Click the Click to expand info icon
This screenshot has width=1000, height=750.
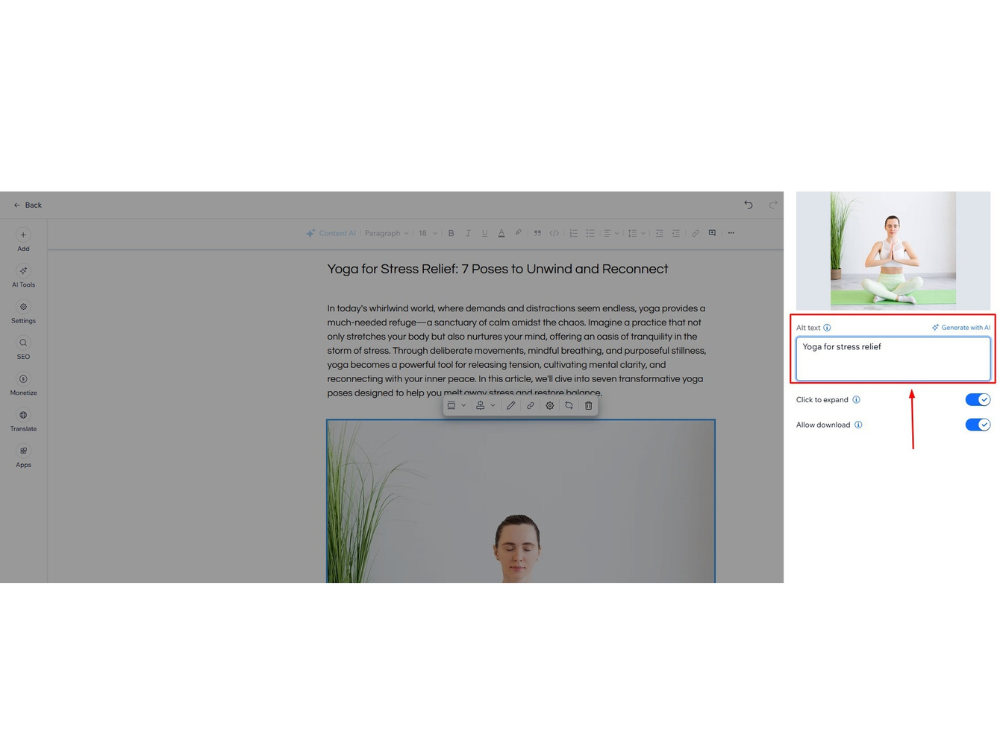pos(857,400)
